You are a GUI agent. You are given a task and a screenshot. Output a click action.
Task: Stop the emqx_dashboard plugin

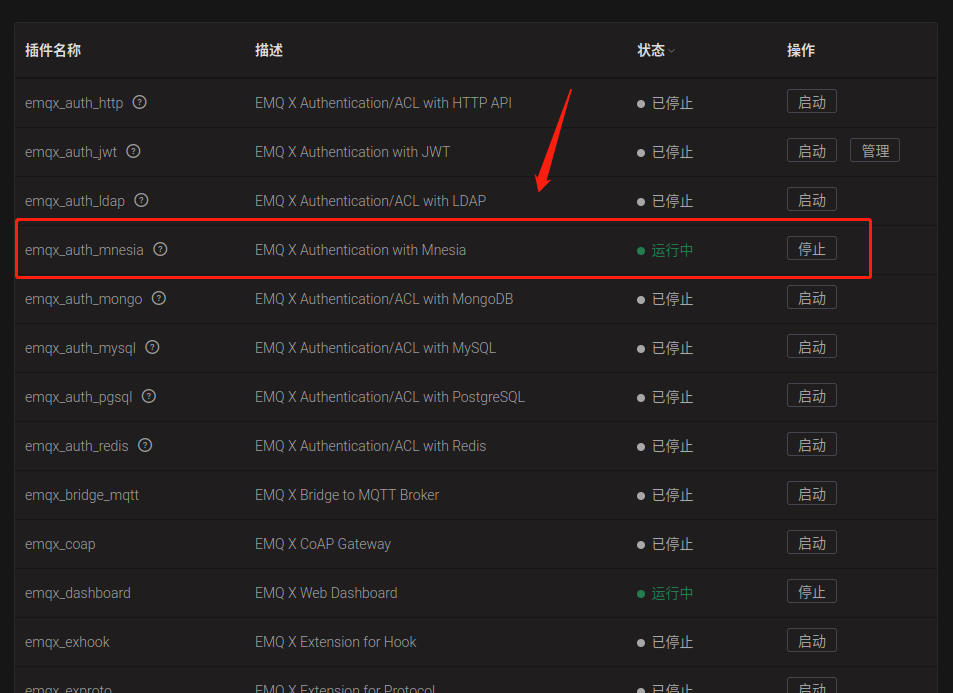811,592
